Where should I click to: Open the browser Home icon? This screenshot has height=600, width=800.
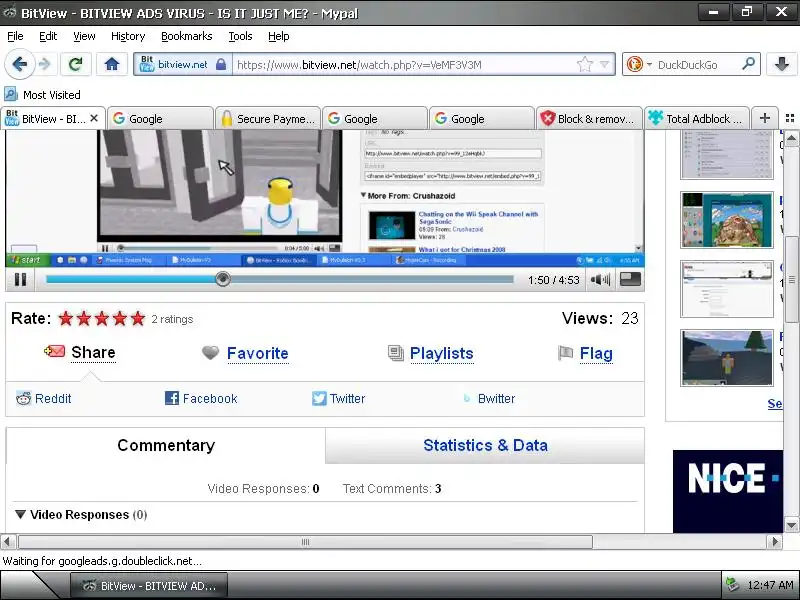[x=112, y=64]
